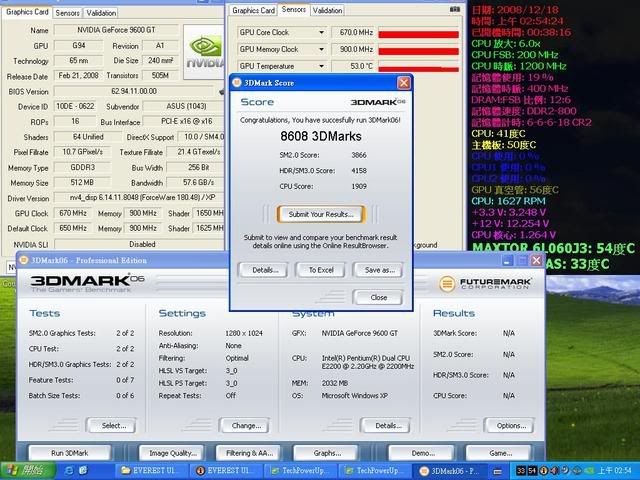
Task: Click Run 3DMark button
Action: [69, 453]
